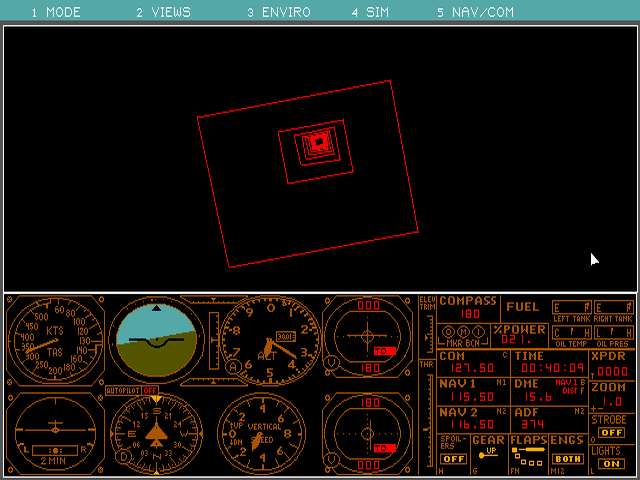Image resolution: width=640 pixels, height=480 pixels.
Task: Click the circled V beside upper OBI
Action: [x=331, y=361]
